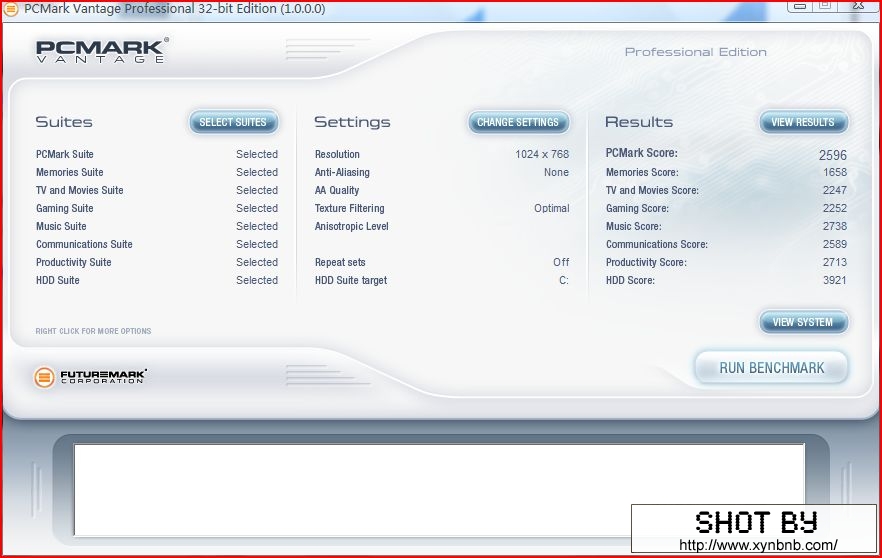Select the TV and Movies Suite row
Image resolution: width=882 pixels, height=558 pixels.
click(x=157, y=190)
